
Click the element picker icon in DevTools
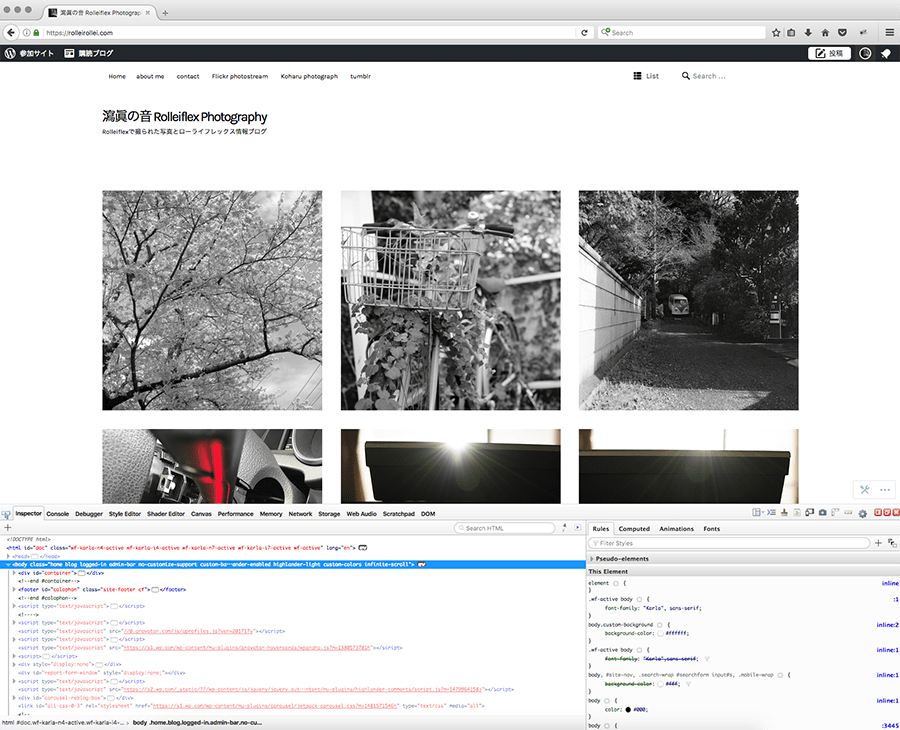(x=7, y=514)
